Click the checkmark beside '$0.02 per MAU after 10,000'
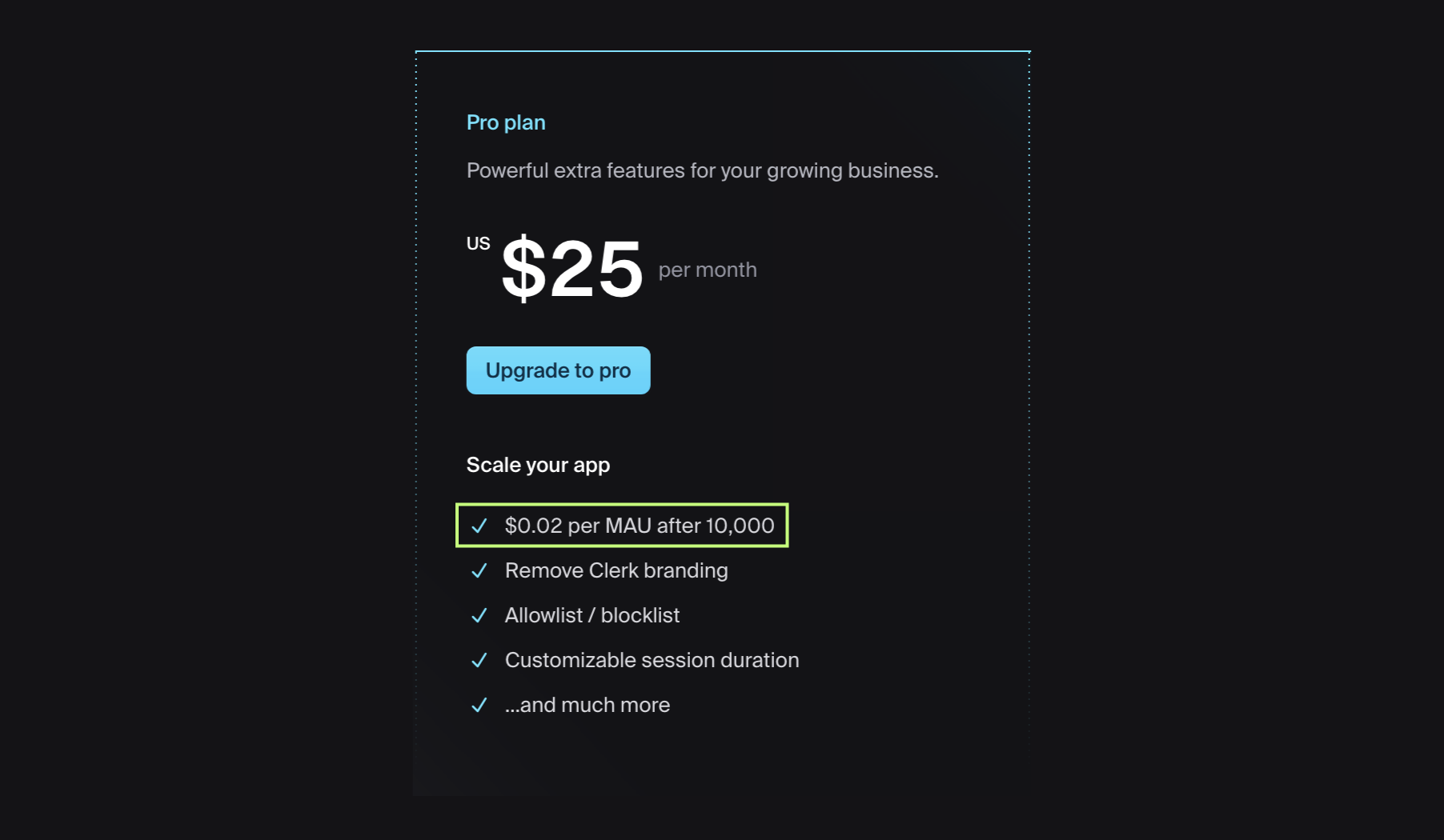 coord(479,526)
